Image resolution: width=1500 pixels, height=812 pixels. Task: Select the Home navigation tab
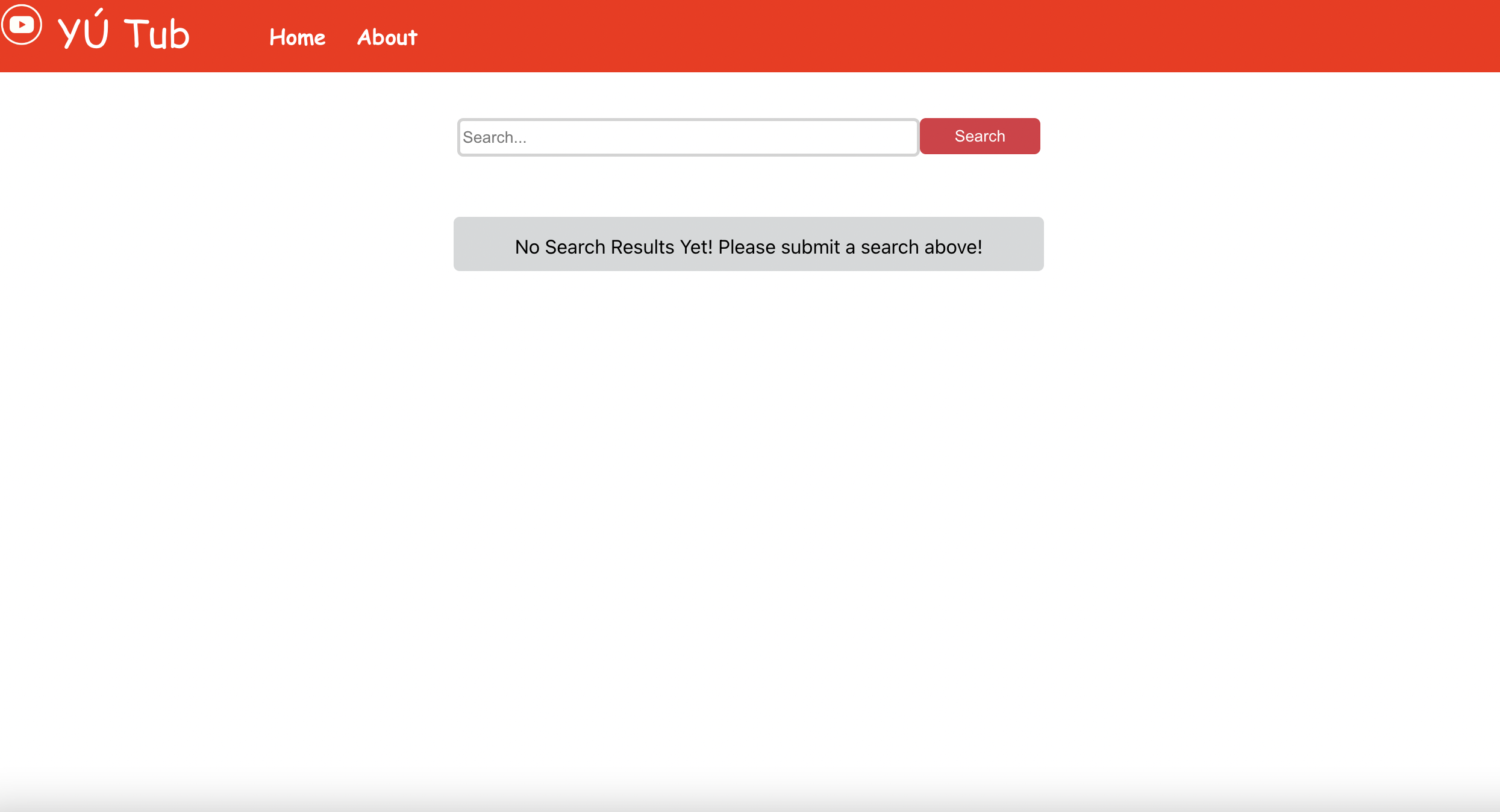tap(297, 37)
